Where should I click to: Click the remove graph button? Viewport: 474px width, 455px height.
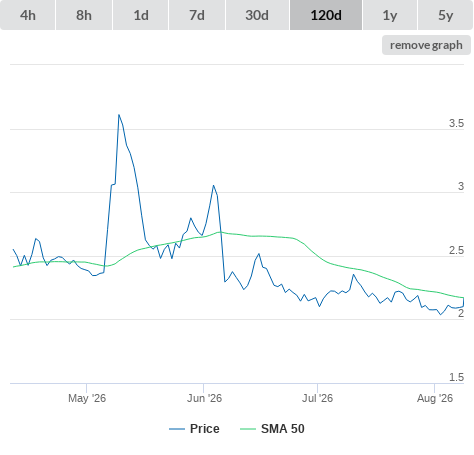(426, 45)
